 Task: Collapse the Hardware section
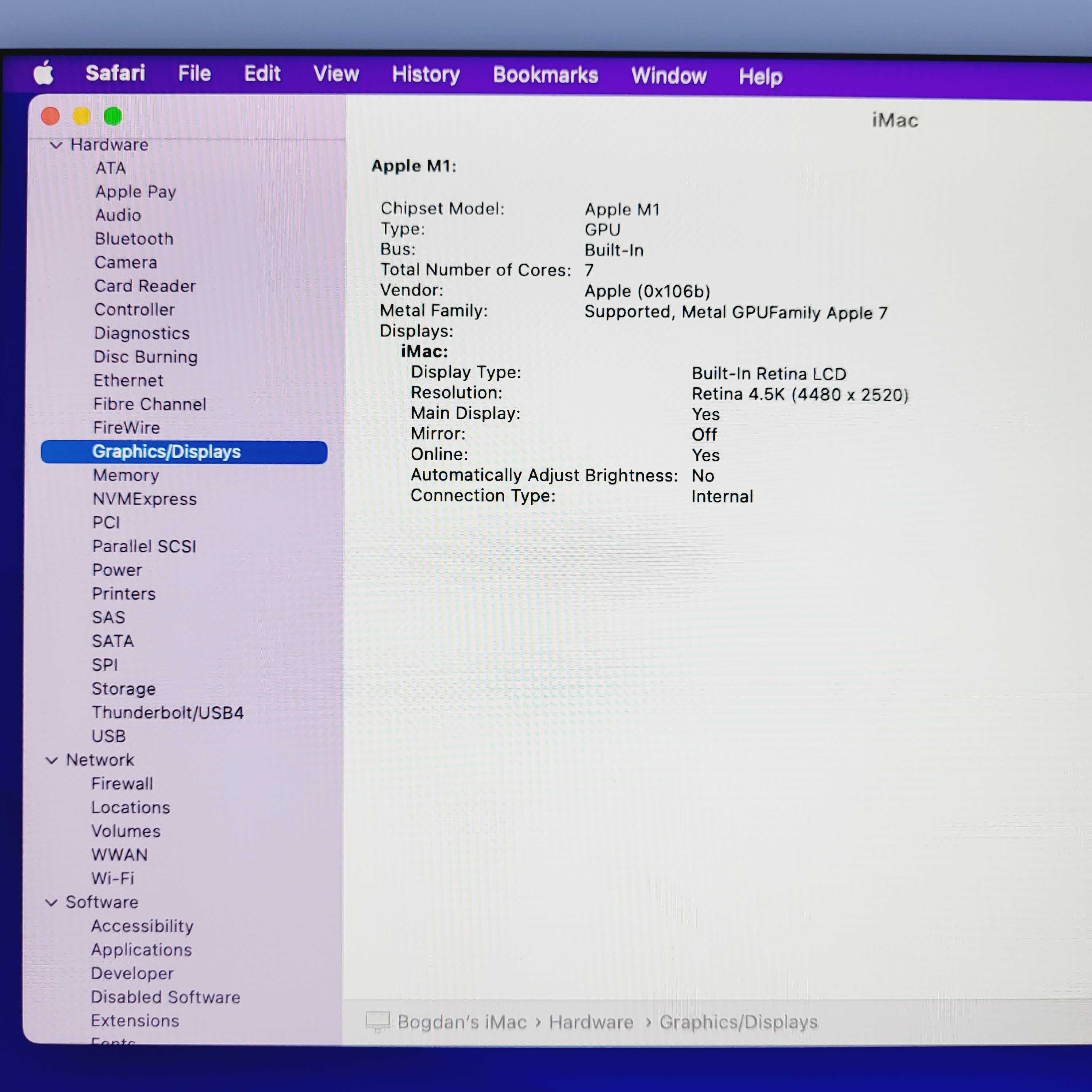click(56, 145)
